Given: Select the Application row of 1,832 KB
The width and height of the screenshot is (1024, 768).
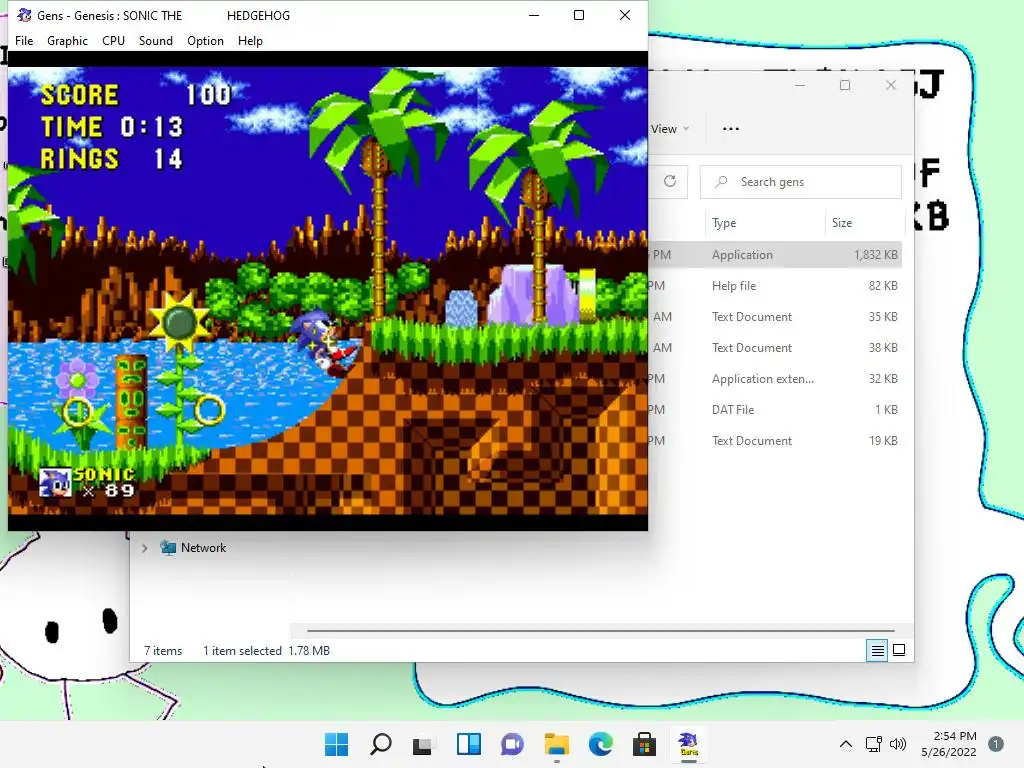Looking at the screenshot, I should pos(776,255).
